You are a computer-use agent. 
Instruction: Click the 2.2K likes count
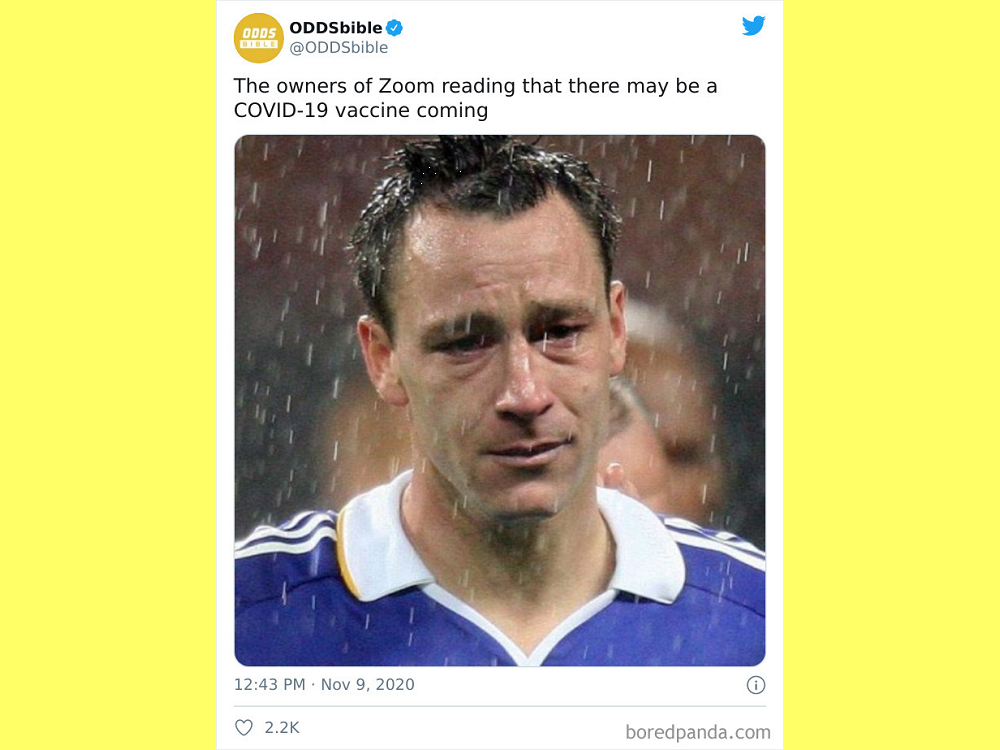(282, 728)
